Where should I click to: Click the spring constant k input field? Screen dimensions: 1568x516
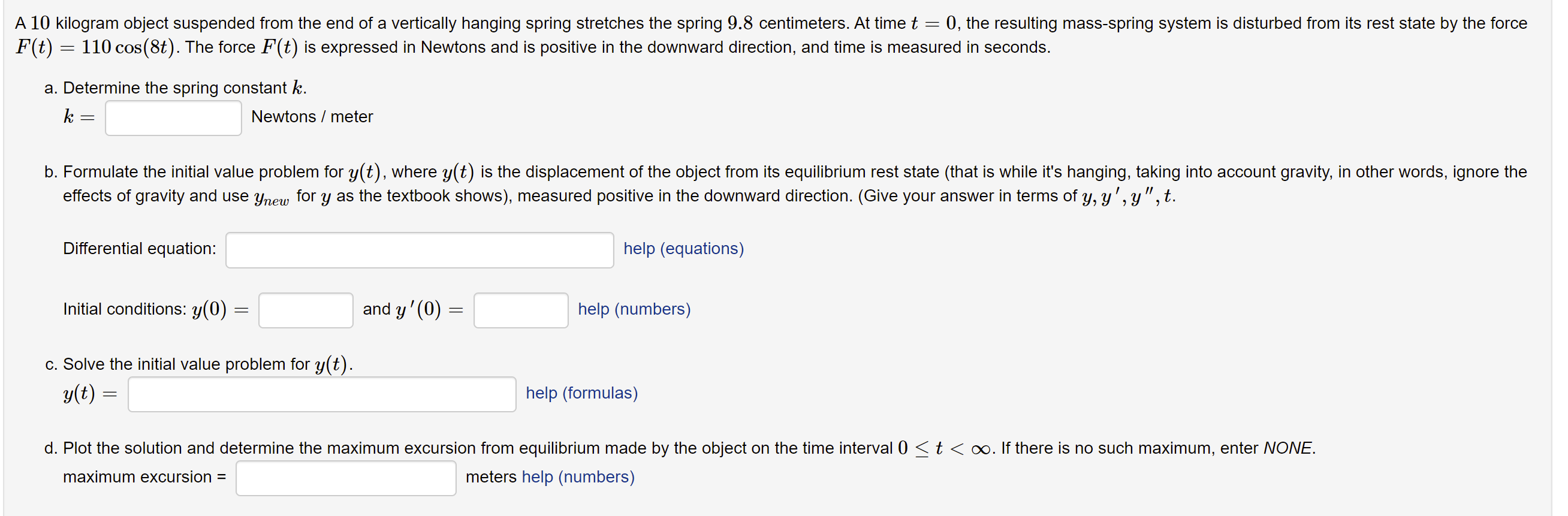coord(173,117)
